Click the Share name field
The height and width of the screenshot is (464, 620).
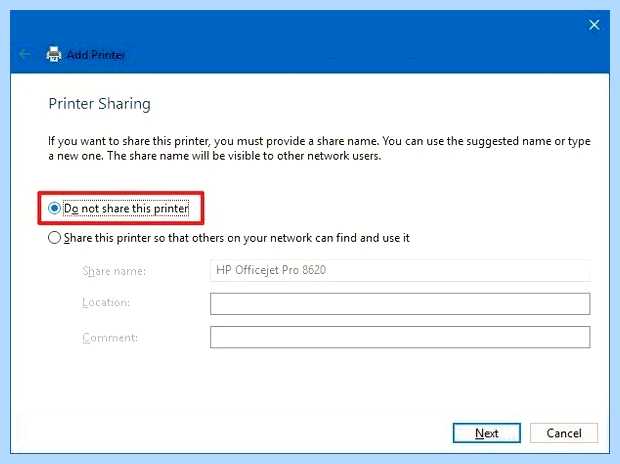(x=400, y=270)
